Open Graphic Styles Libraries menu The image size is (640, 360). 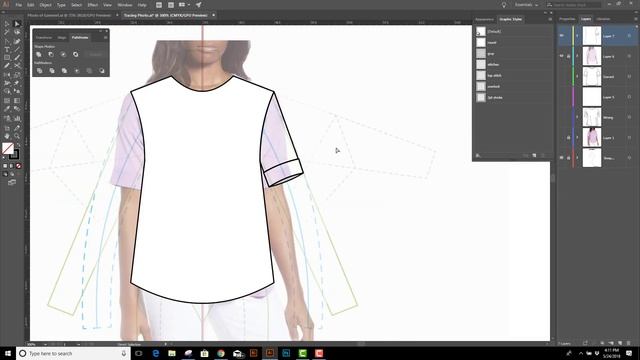(478, 156)
